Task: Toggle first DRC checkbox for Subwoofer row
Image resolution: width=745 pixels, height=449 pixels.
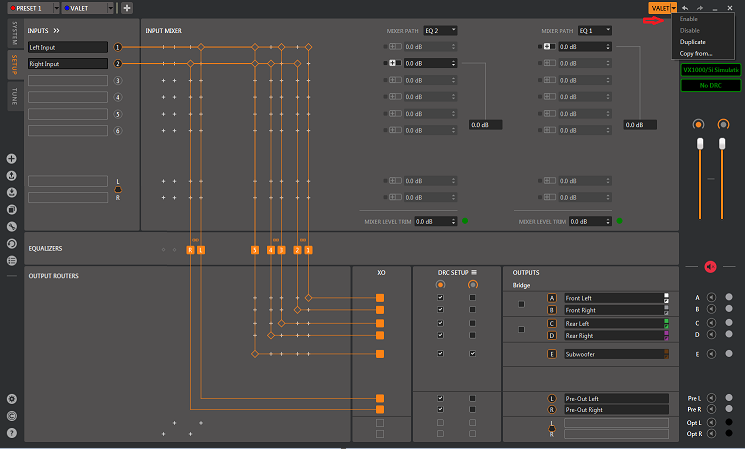Action: click(440, 353)
